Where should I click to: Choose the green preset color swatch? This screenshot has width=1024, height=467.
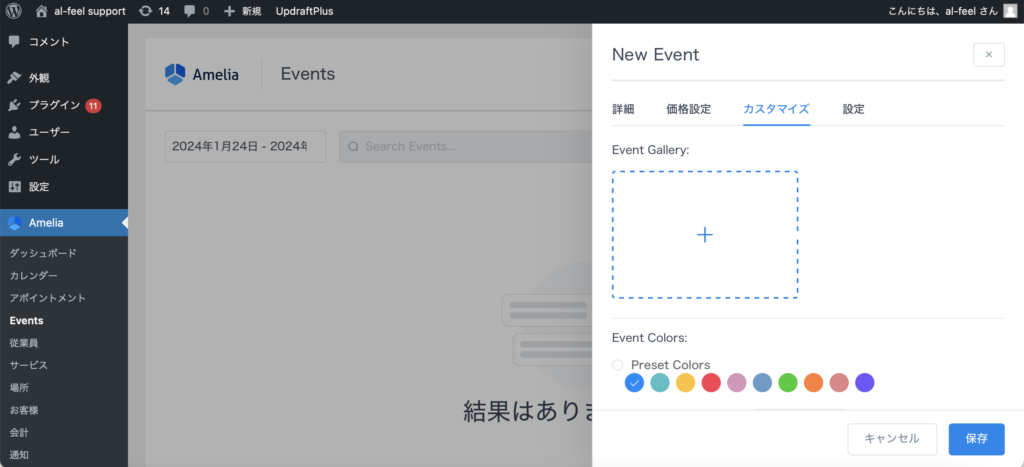click(x=787, y=383)
